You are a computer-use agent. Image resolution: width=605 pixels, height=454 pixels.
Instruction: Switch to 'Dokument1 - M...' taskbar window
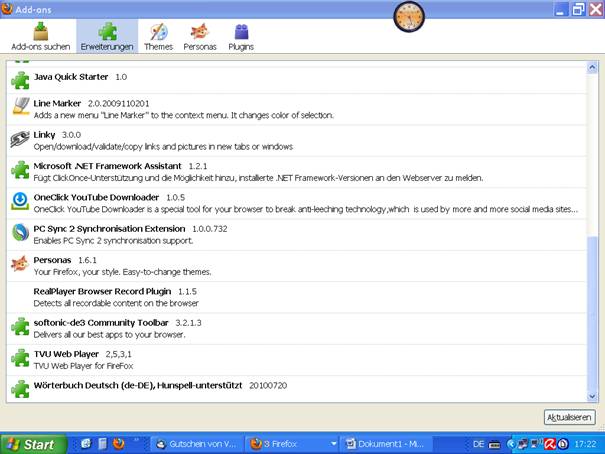pyautogui.click(x=387, y=444)
